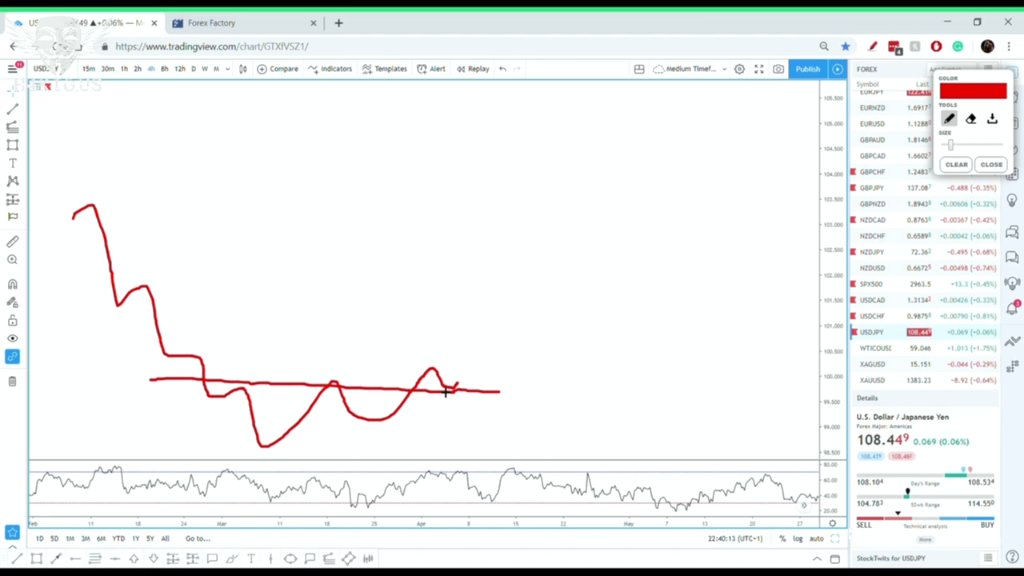This screenshot has width=1024, height=576.
Task: Open a new browser tab
Action: coord(338,23)
